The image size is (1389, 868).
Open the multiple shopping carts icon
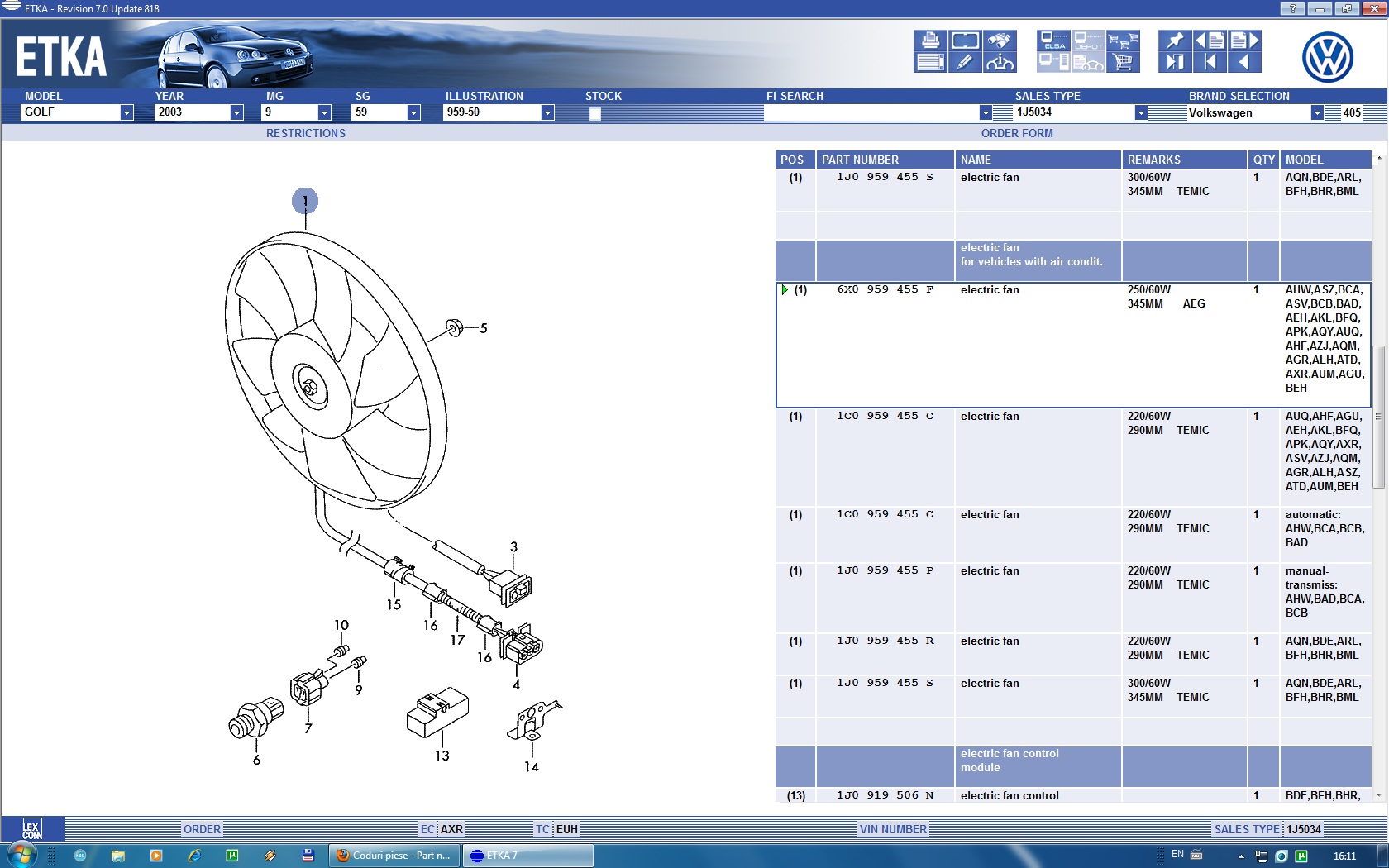click(x=1124, y=41)
